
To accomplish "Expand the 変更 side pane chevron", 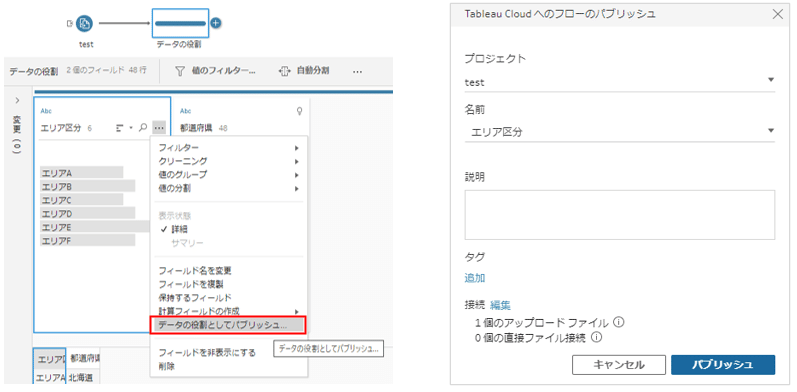I will click(x=17, y=100).
